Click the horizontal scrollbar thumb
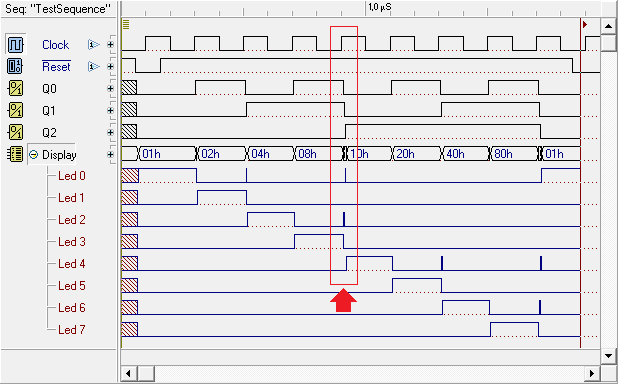The width and height of the screenshot is (618, 384). point(145,373)
